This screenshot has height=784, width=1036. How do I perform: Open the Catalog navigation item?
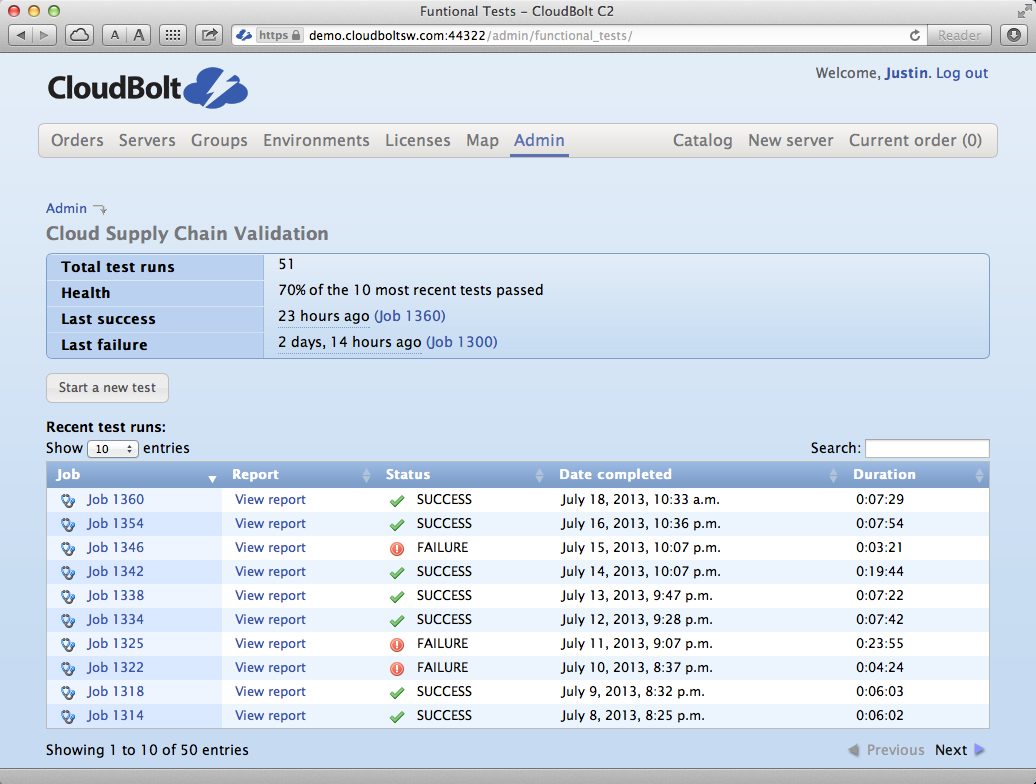point(702,140)
